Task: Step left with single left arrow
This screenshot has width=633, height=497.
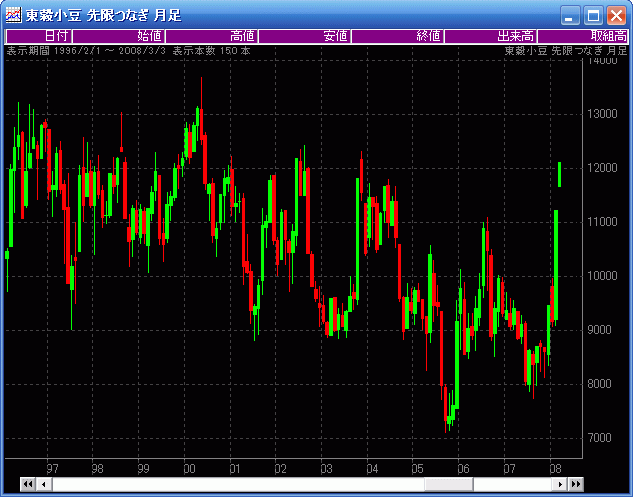Action: pyautogui.click(x=44, y=484)
